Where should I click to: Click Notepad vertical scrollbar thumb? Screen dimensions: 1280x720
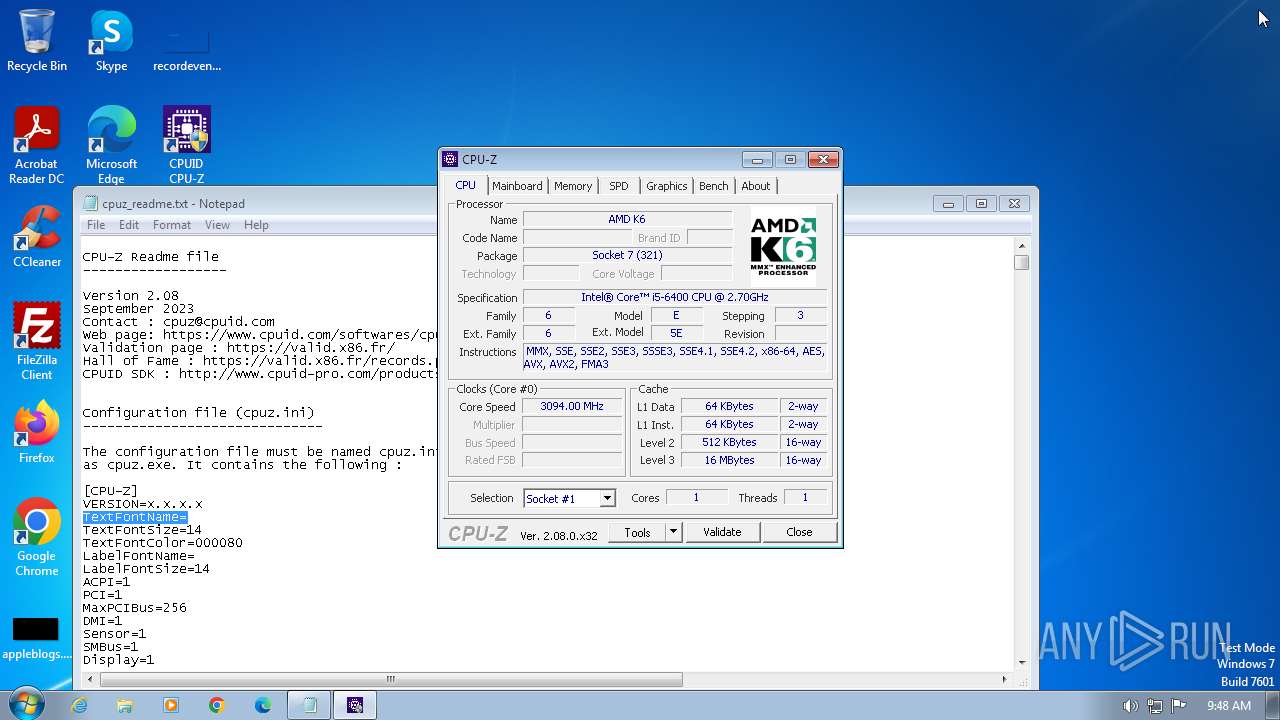coord(1021,263)
